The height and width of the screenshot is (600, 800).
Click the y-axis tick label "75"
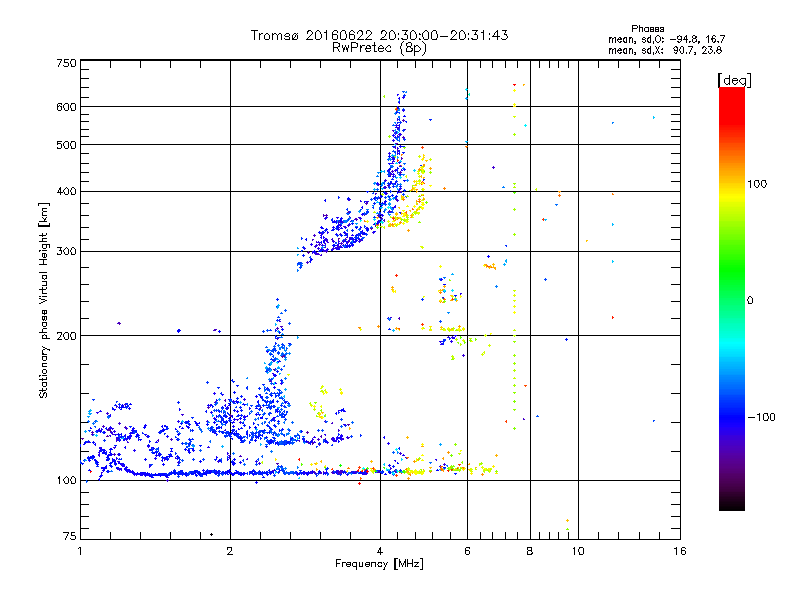[x=70, y=536]
